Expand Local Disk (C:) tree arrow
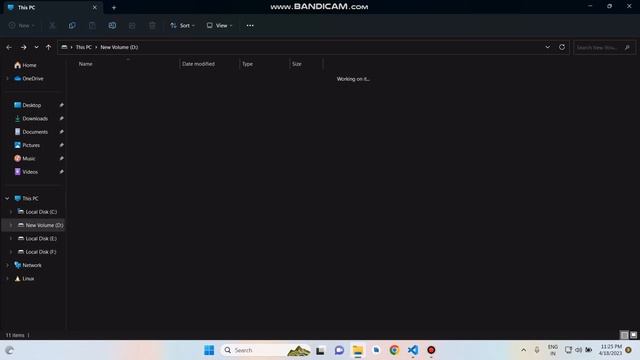Screen dimensions: 640x360 (x=11, y=212)
